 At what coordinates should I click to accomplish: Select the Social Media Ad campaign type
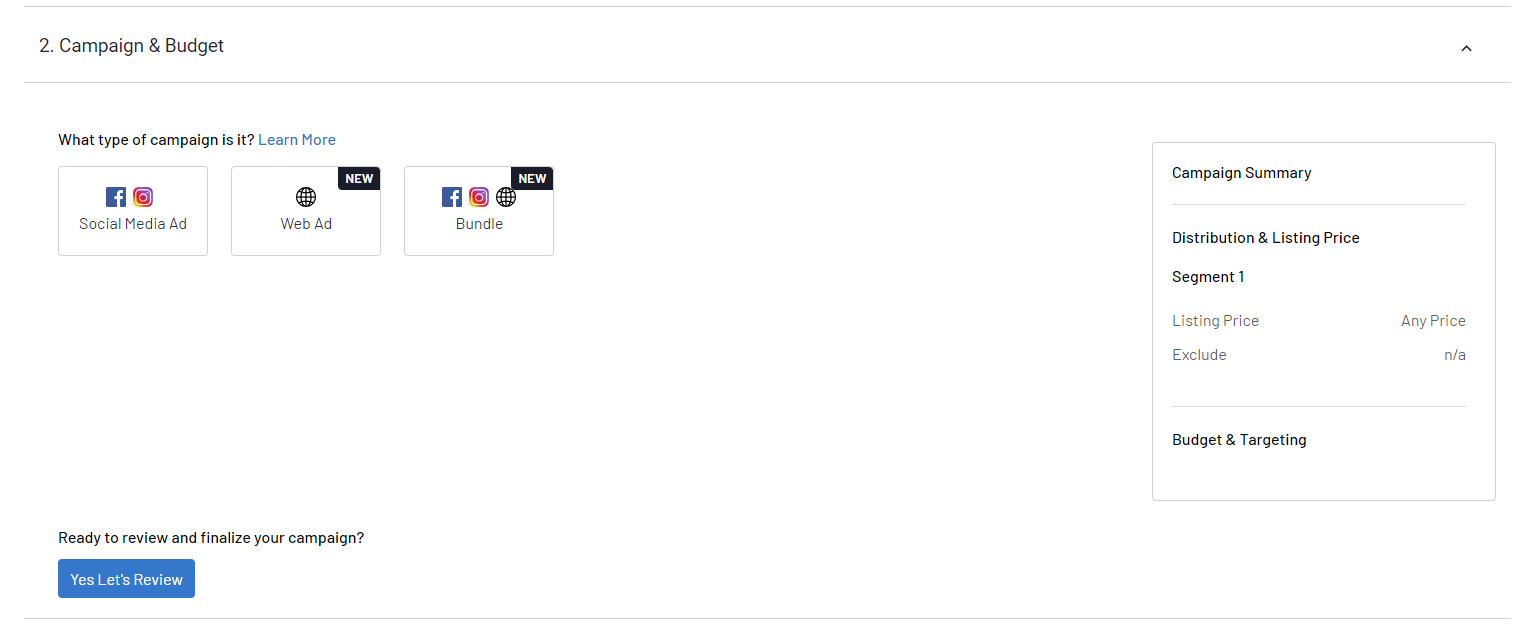(x=133, y=211)
